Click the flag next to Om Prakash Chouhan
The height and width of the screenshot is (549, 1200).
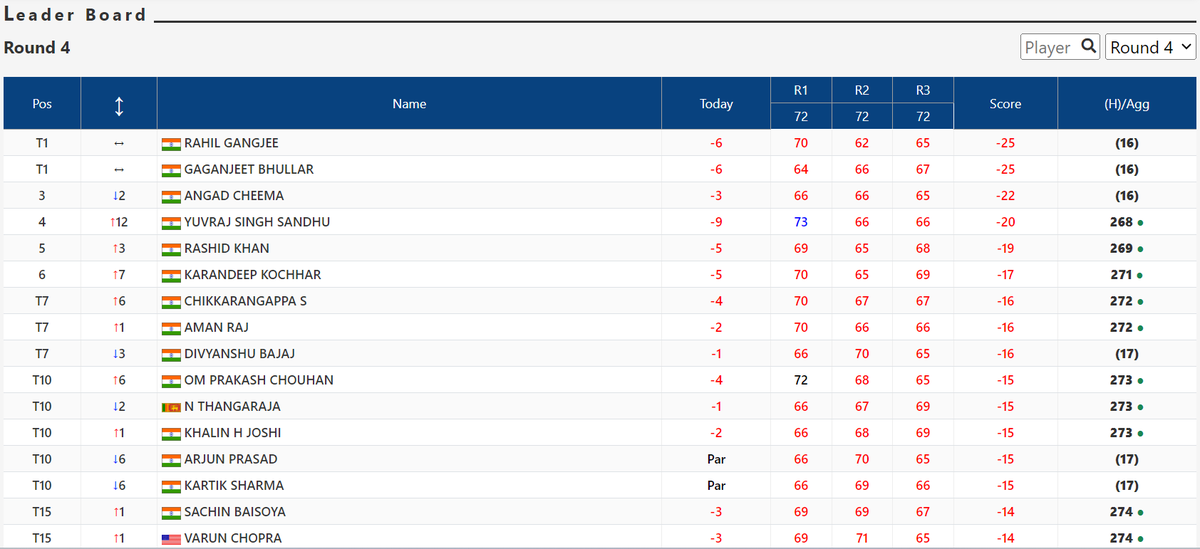coord(171,381)
